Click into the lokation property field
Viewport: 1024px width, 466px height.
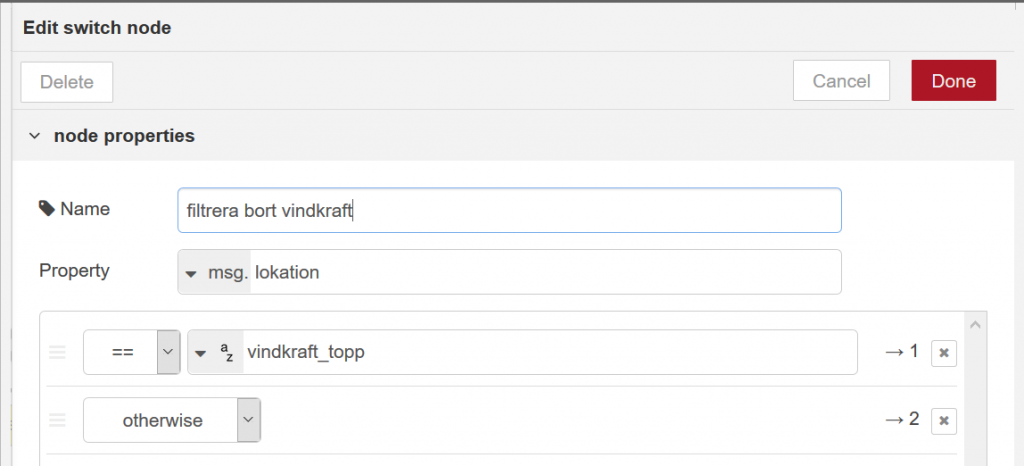545,272
